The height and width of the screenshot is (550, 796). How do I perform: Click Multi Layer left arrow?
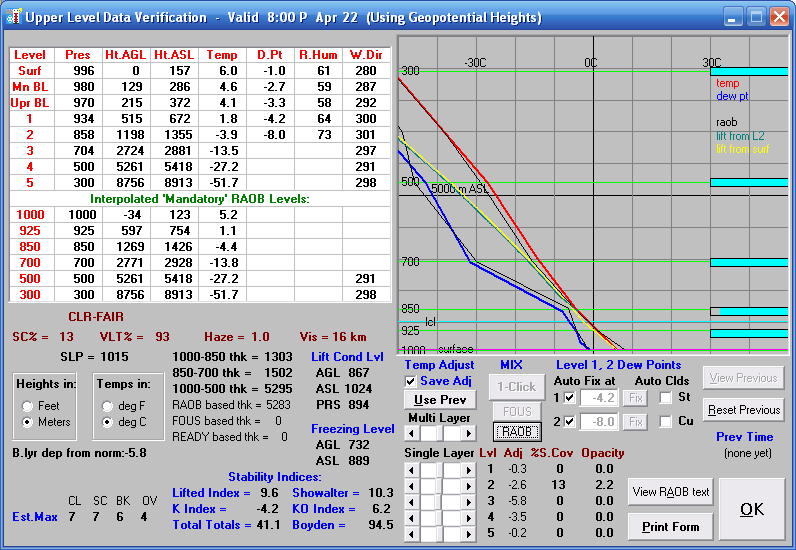coord(411,434)
